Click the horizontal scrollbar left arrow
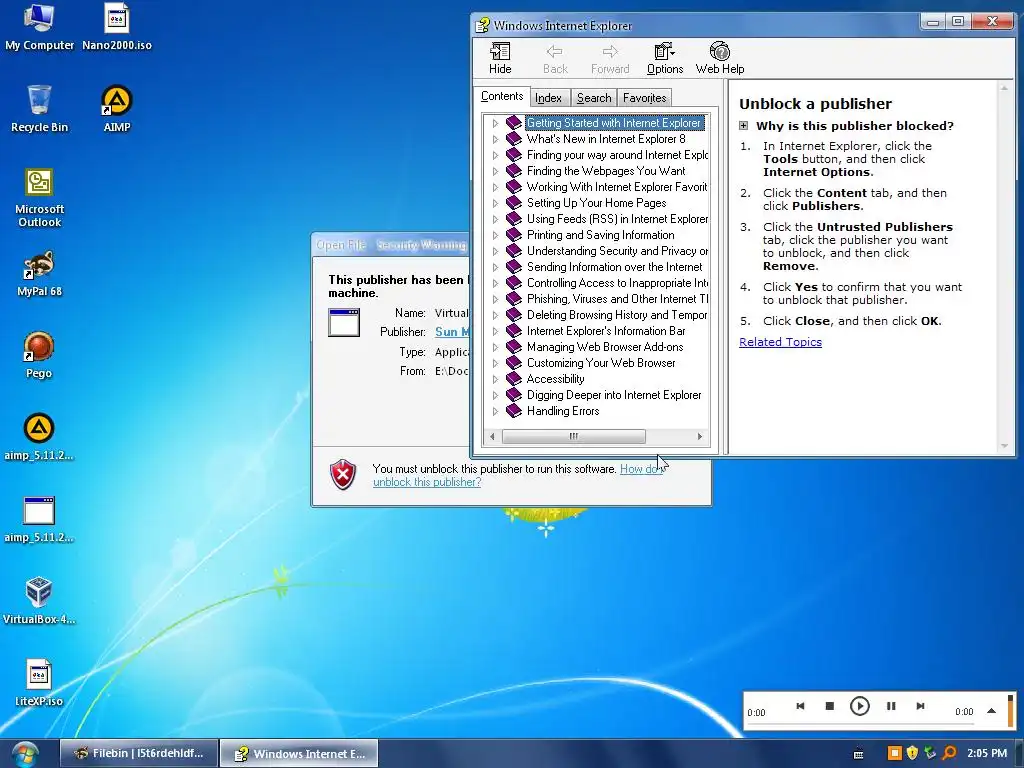The height and width of the screenshot is (768, 1024). tap(492, 436)
